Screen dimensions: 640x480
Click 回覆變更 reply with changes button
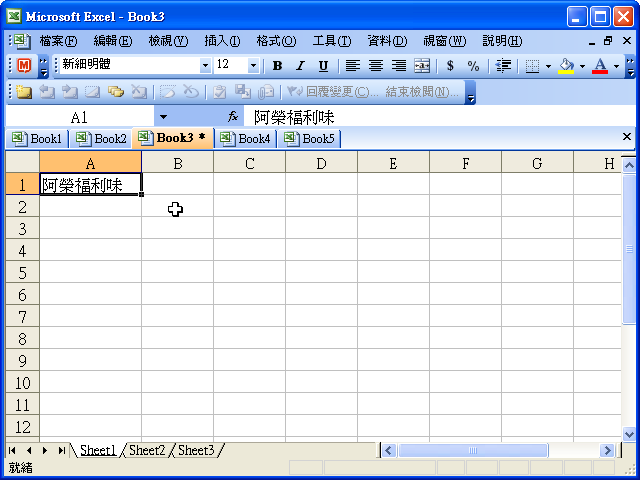coord(333,92)
